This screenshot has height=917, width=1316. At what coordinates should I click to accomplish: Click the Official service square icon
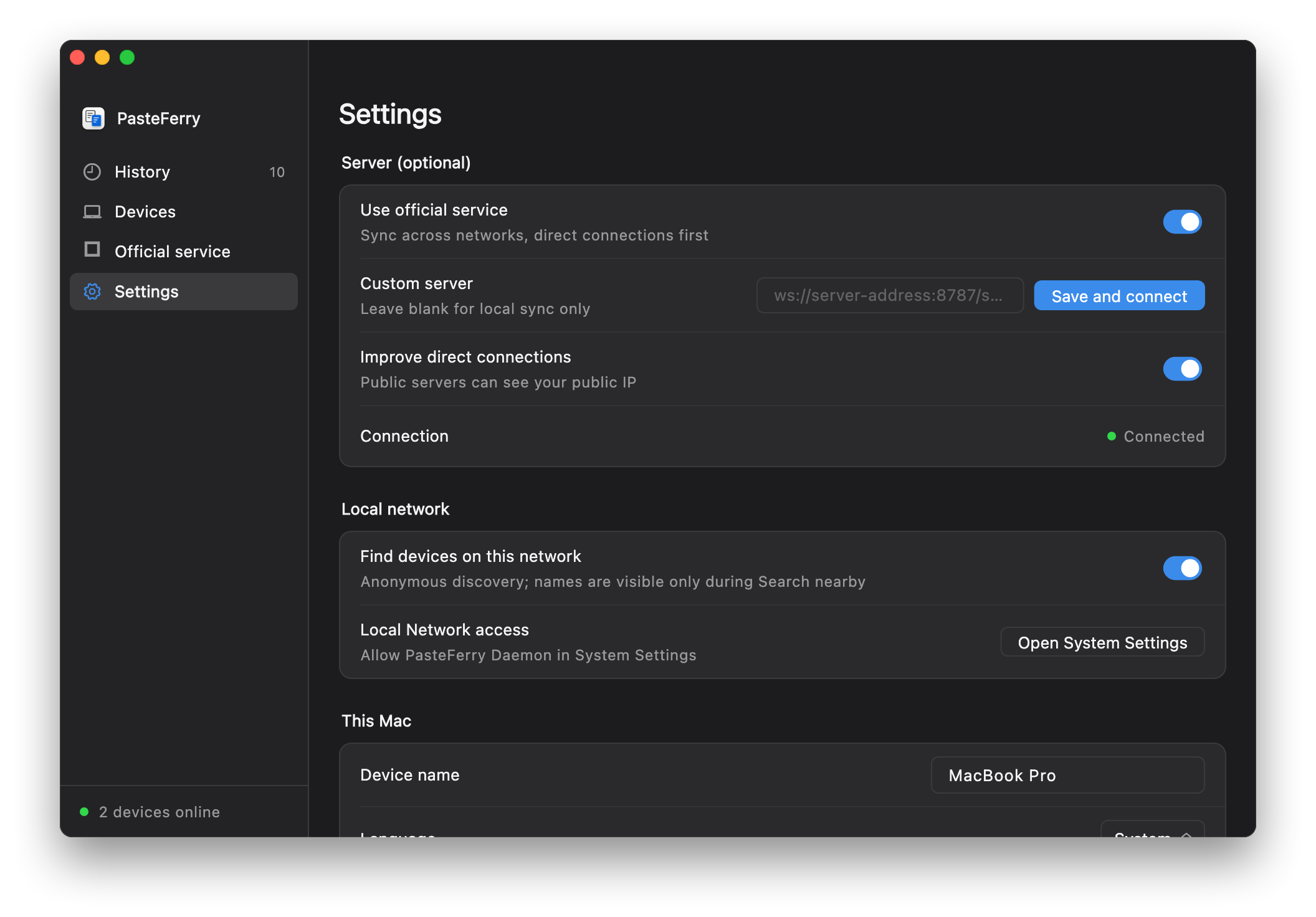[x=92, y=250]
